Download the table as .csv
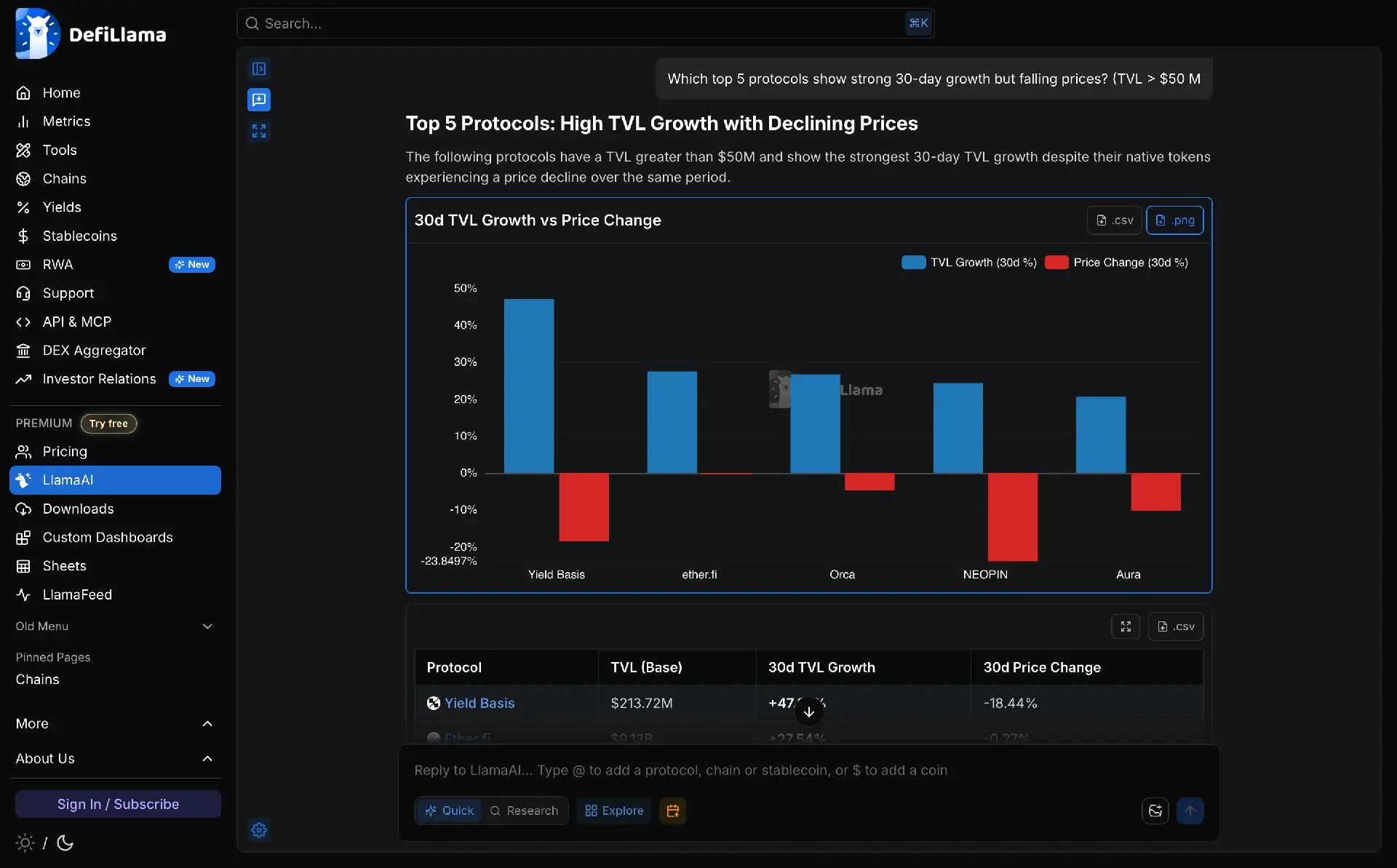The width and height of the screenshot is (1397, 868). (1176, 626)
